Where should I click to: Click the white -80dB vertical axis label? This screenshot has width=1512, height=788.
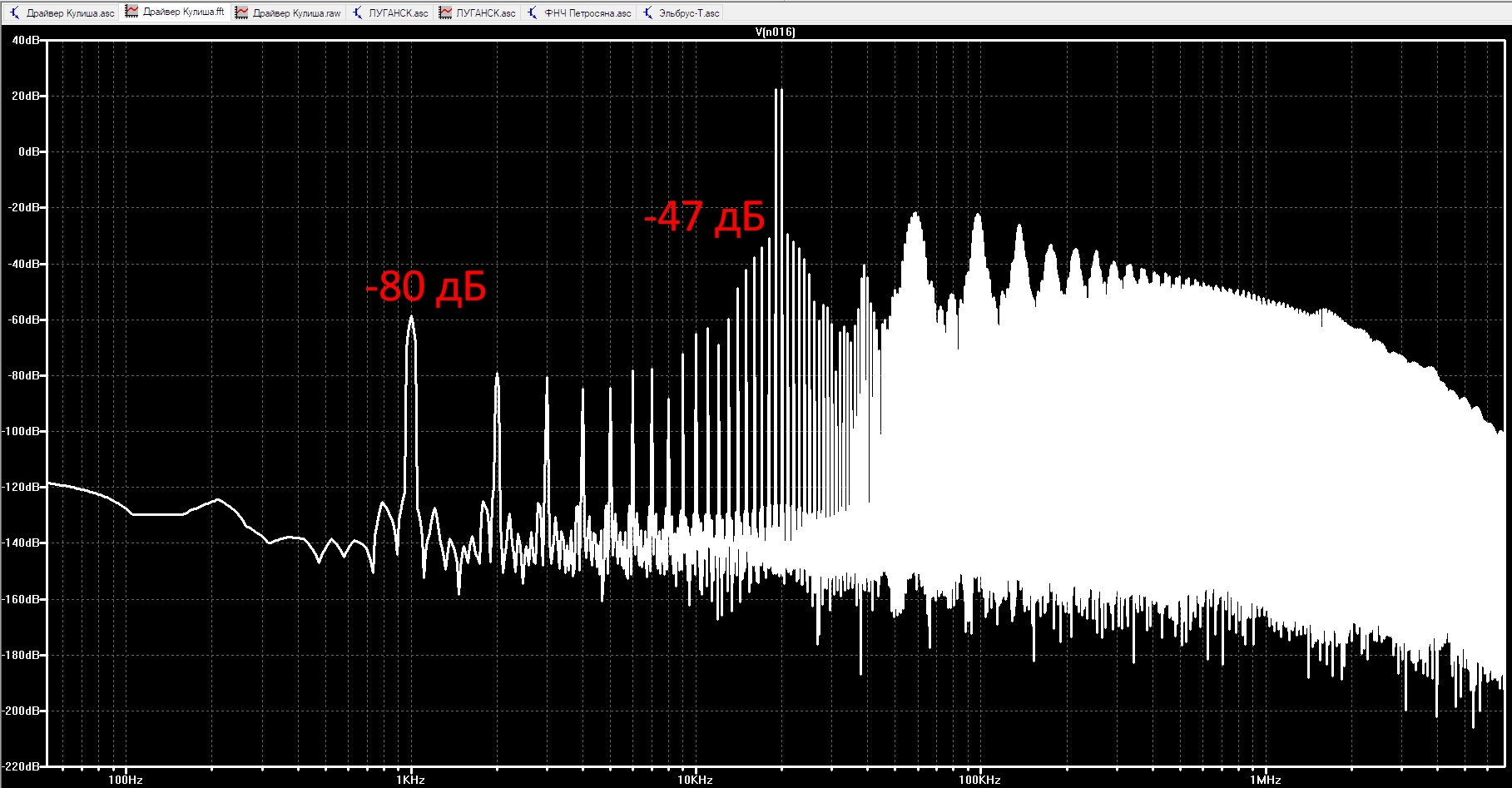[24, 375]
